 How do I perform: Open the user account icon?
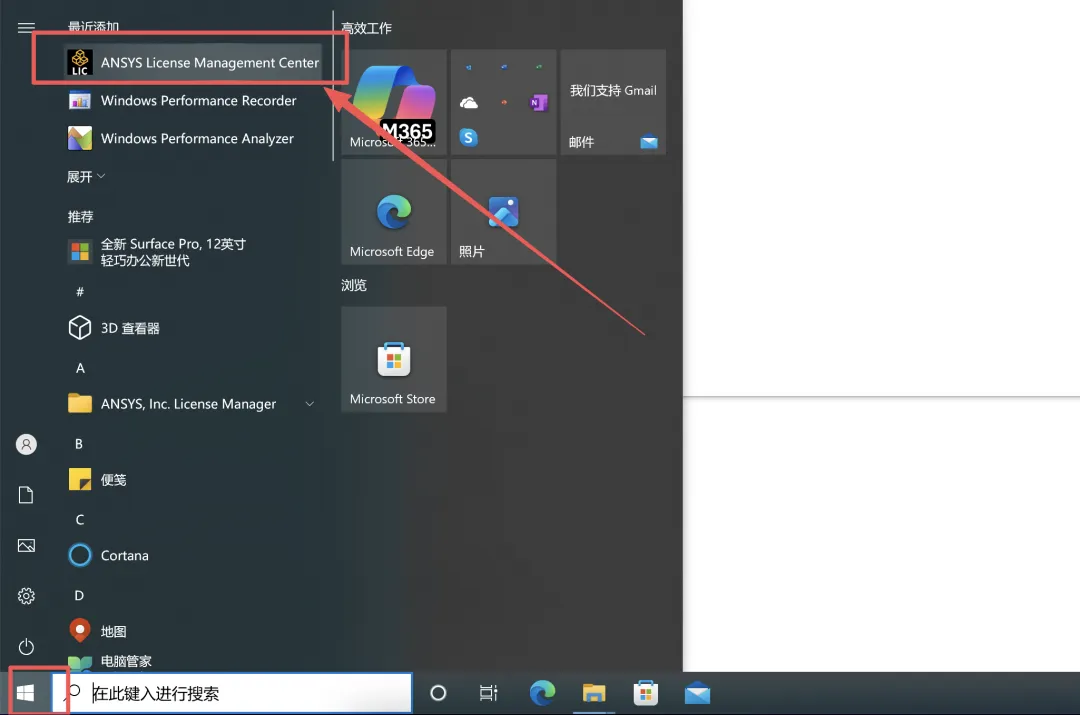[26, 444]
